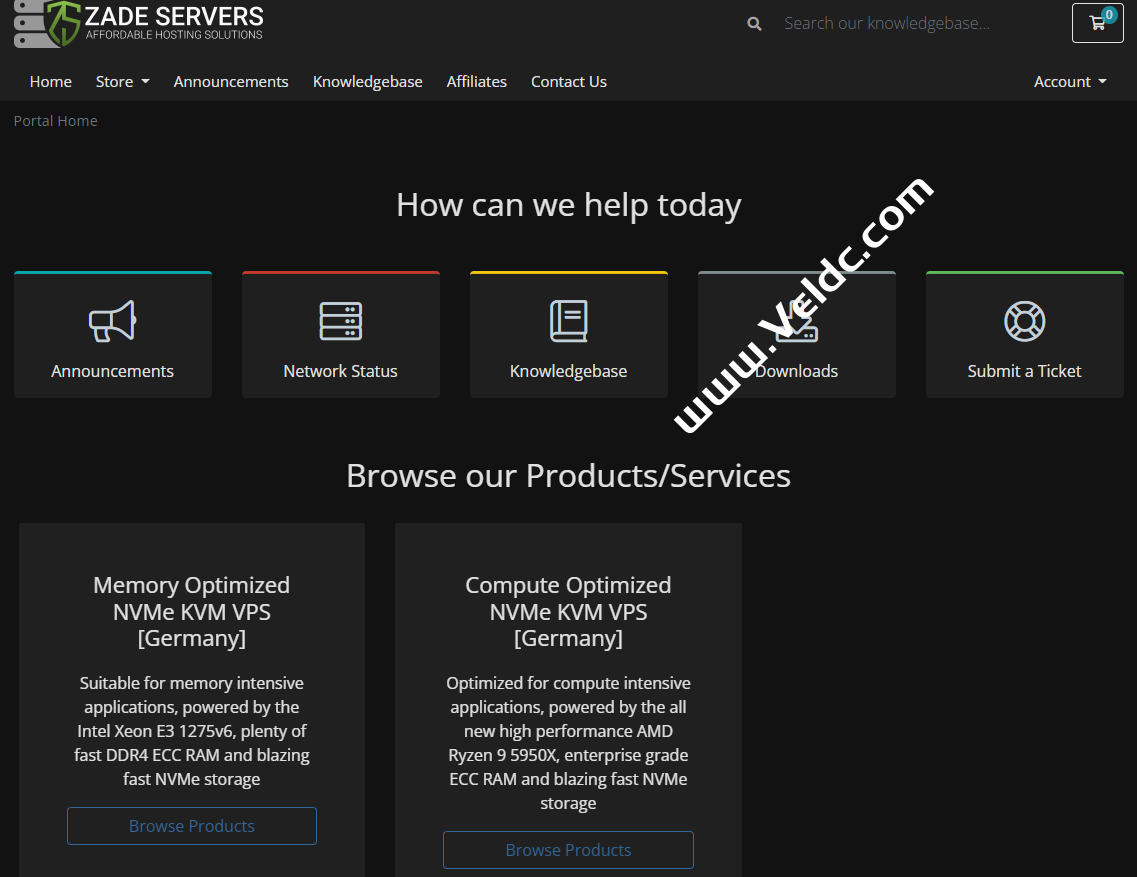Select Affiliates in the navigation bar

(476, 82)
